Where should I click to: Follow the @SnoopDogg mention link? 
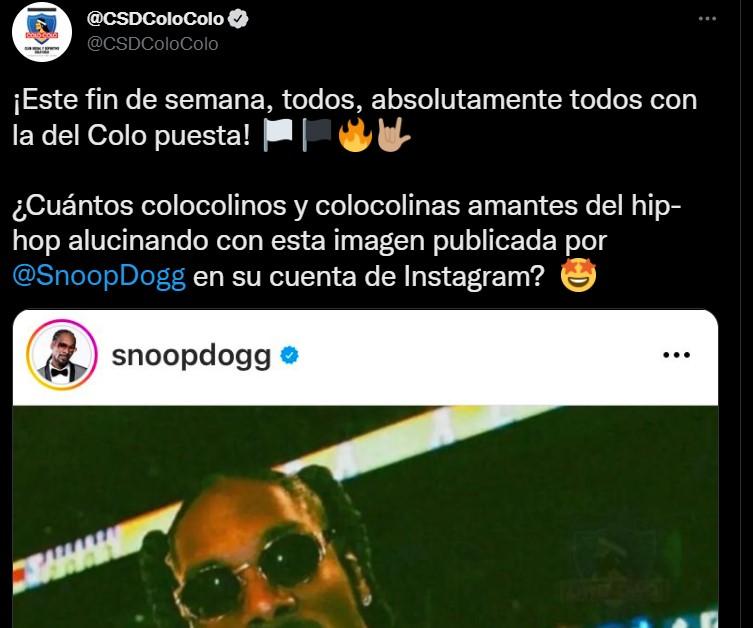[x=99, y=276]
